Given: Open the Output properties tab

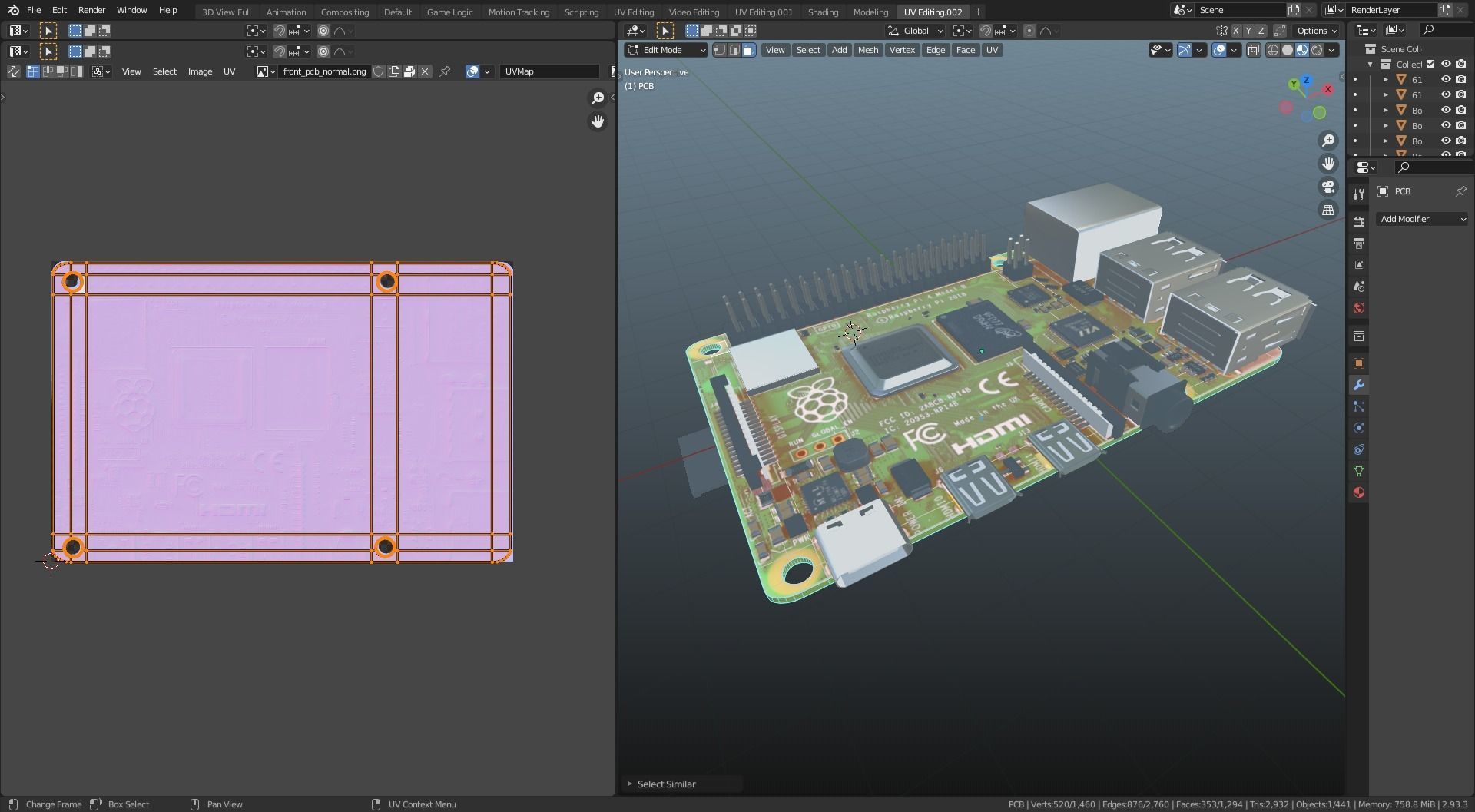Looking at the screenshot, I should [1359, 243].
